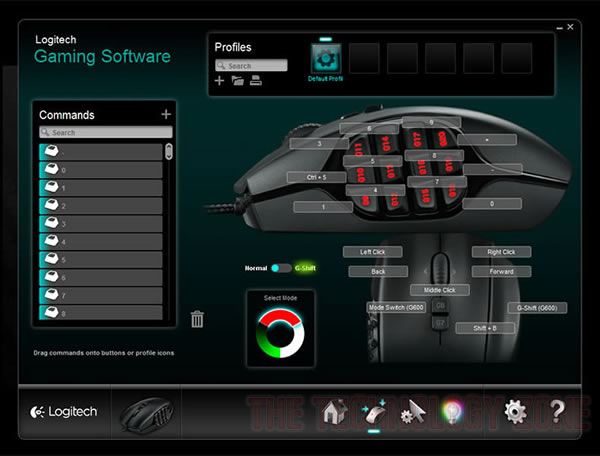Click the Left Click button assignment
This screenshot has height=456, width=600.
[x=372, y=252]
